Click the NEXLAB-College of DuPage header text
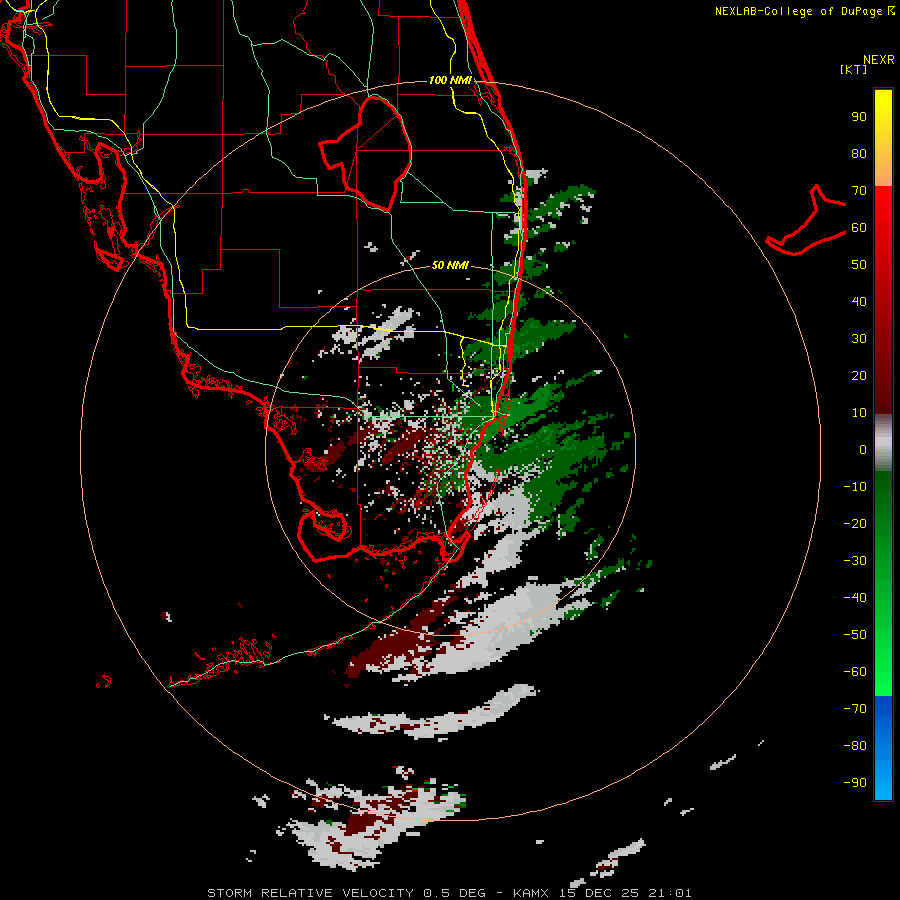This screenshot has height=900, width=900. (804, 11)
